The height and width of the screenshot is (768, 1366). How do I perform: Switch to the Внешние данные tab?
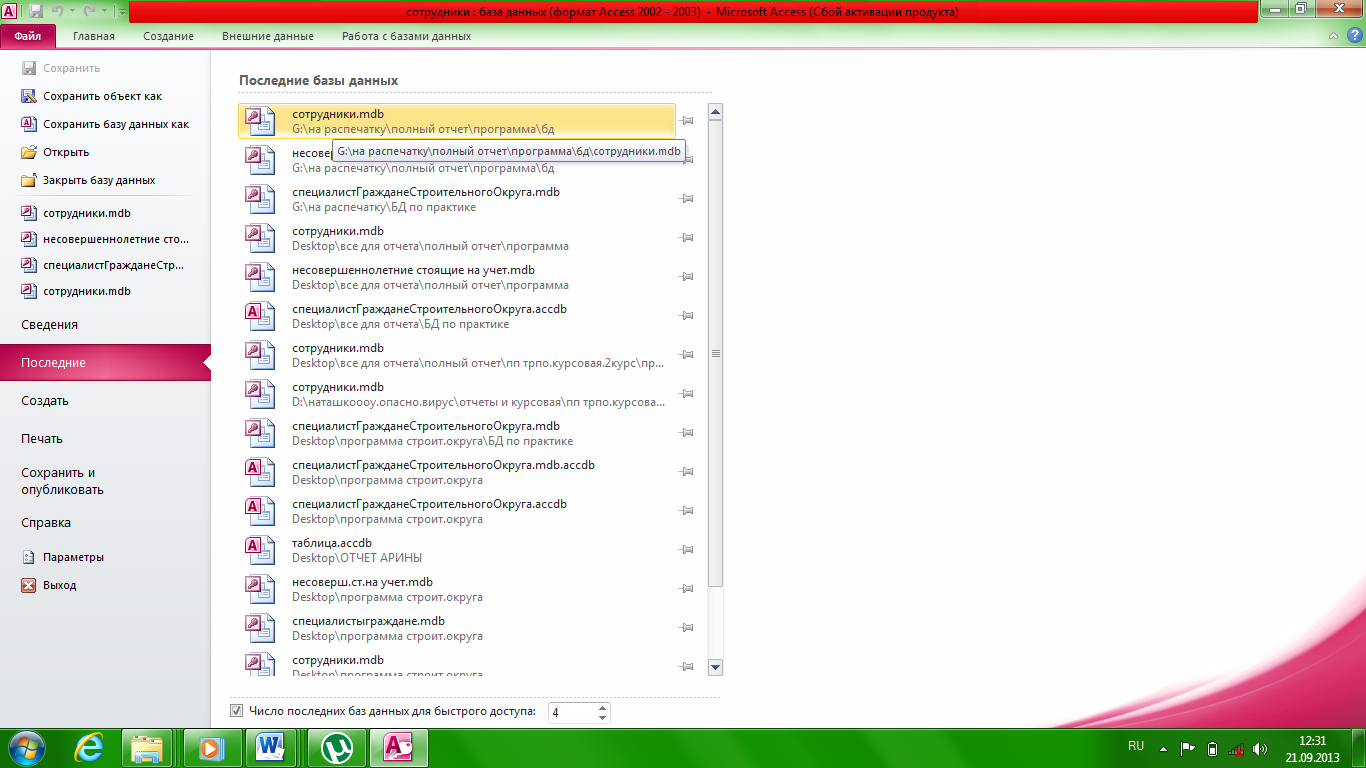click(268, 36)
